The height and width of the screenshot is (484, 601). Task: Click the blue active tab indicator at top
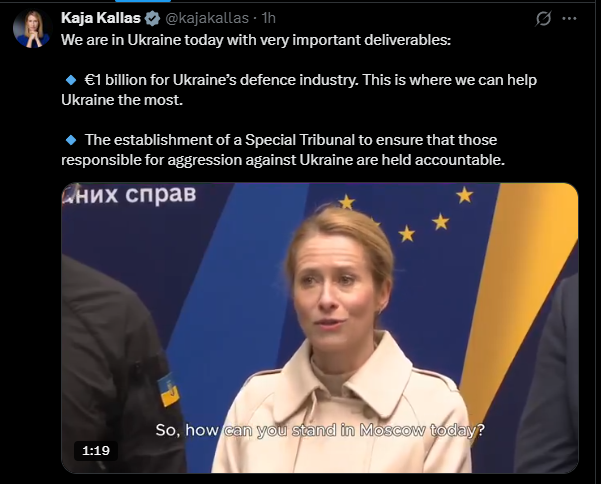[x=143, y=1]
